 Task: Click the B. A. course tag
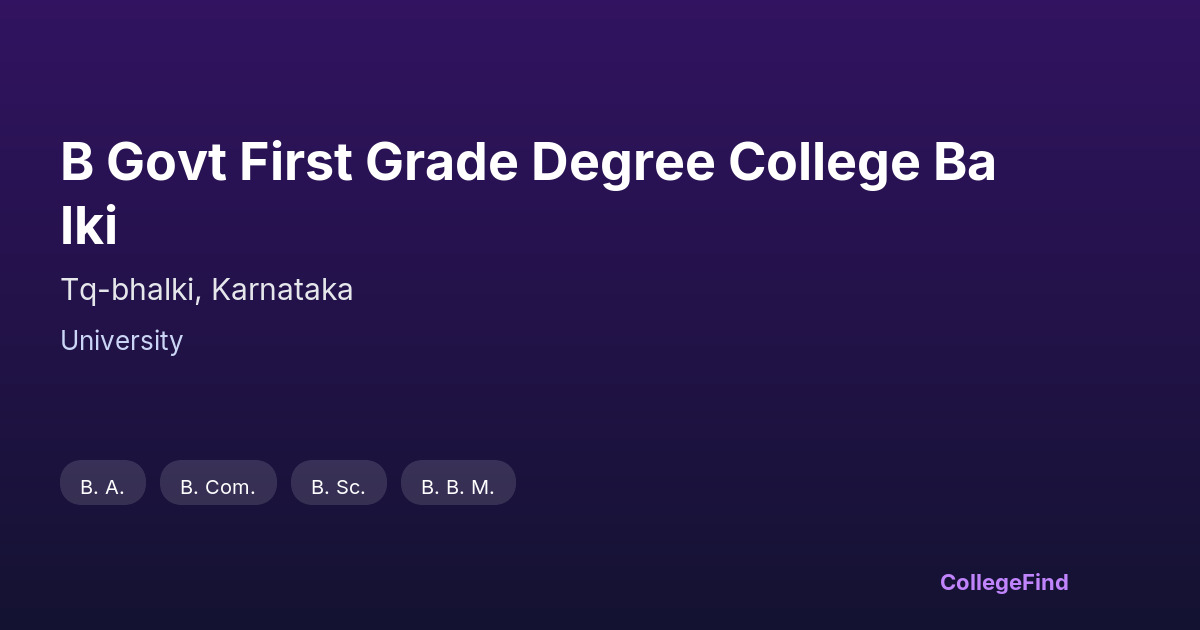click(x=103, y=487)
